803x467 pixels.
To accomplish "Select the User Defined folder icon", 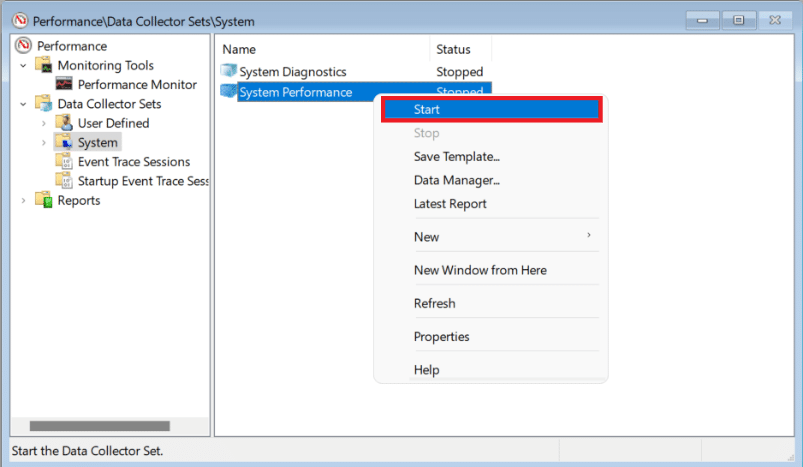I will click(x=64, y=123).
